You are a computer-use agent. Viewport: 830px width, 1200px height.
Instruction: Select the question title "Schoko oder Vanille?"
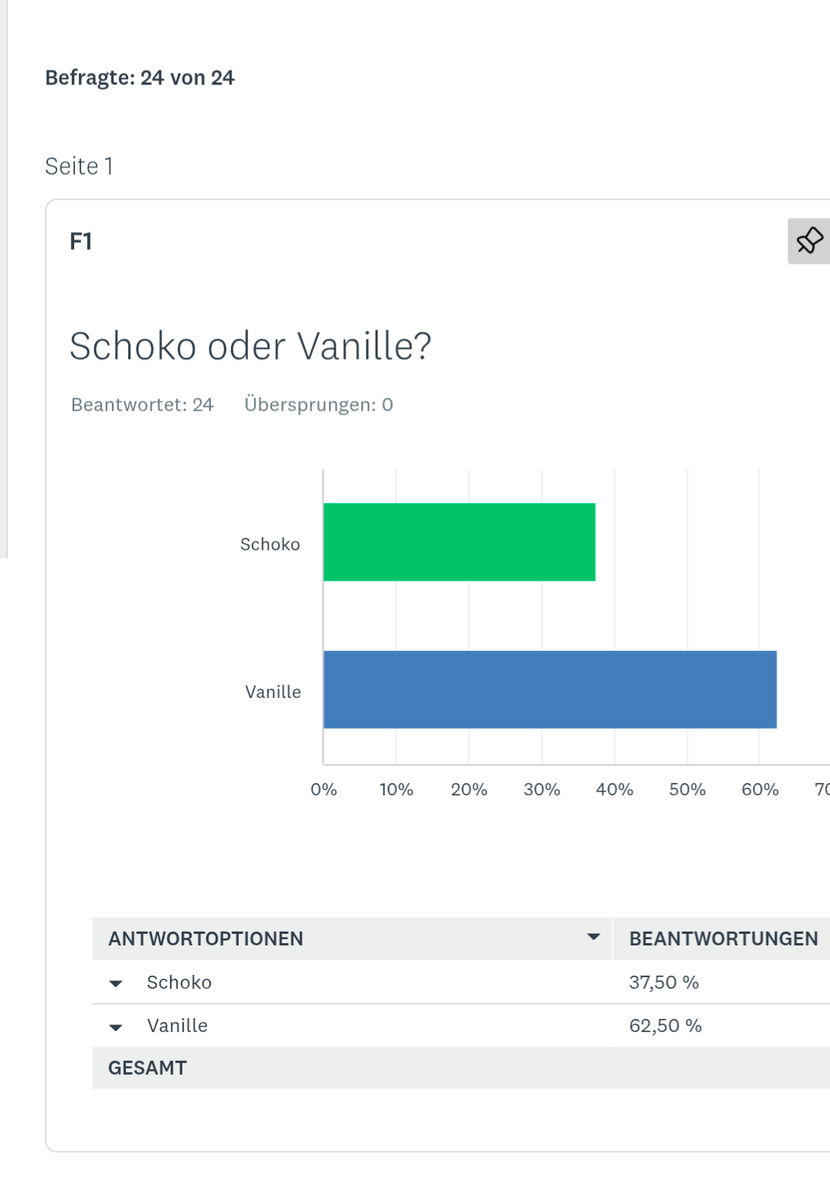[x=250, y=347]
